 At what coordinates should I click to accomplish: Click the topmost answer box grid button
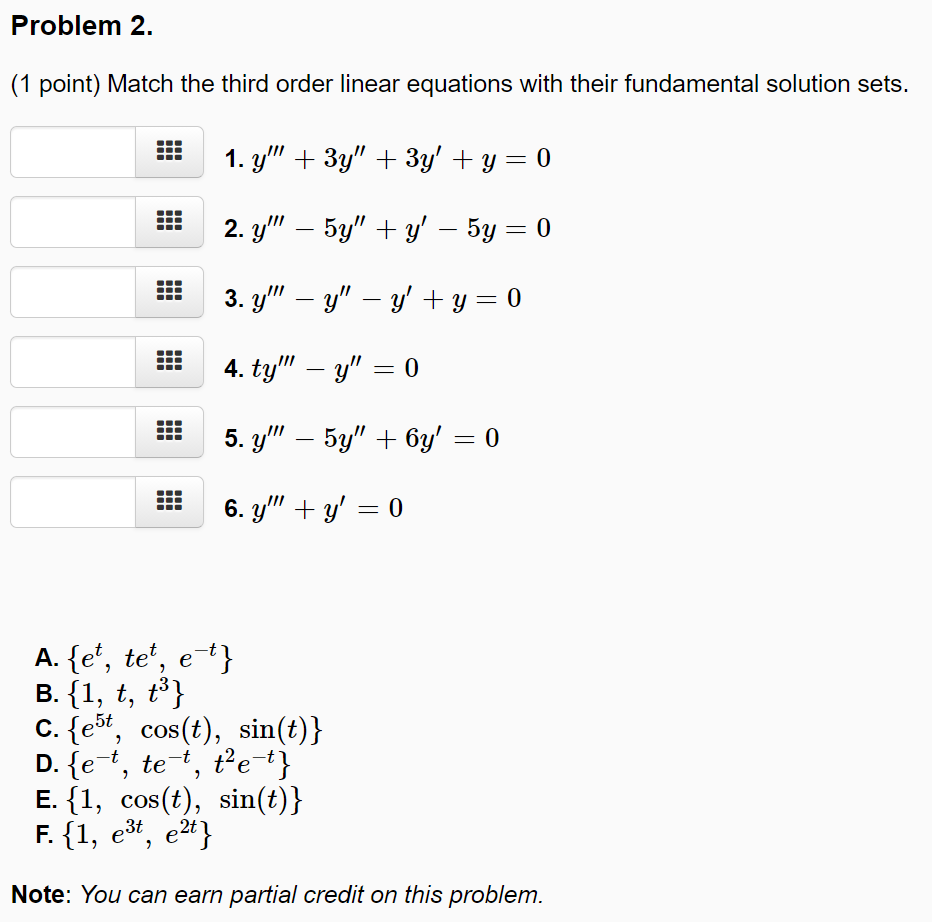click(x=168, y=152)
